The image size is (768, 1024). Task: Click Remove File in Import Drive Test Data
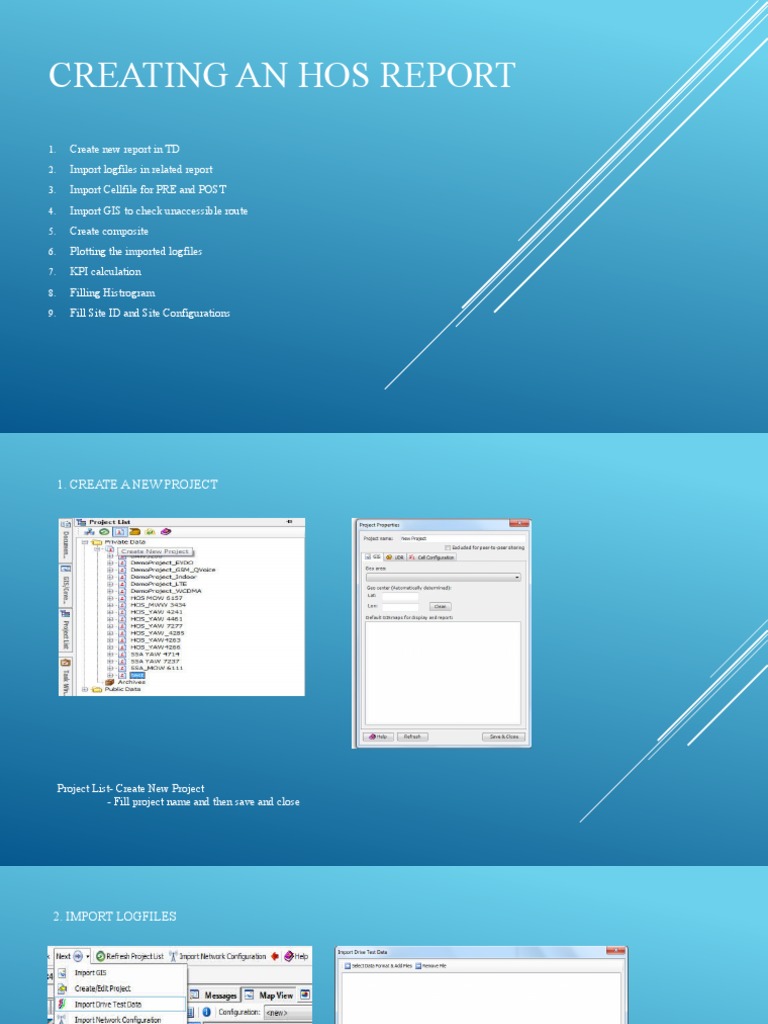point(431,965)
